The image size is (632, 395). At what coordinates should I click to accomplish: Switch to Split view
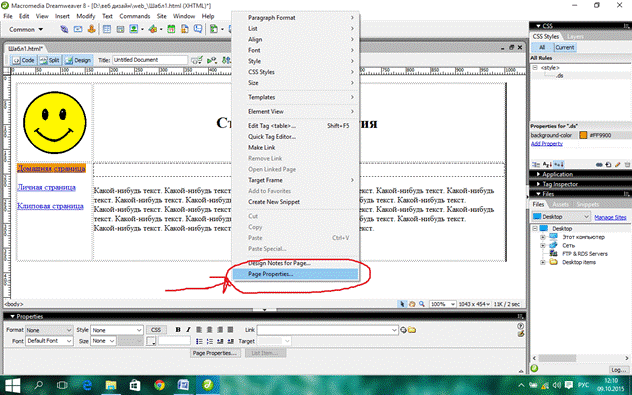pos(50,60)
